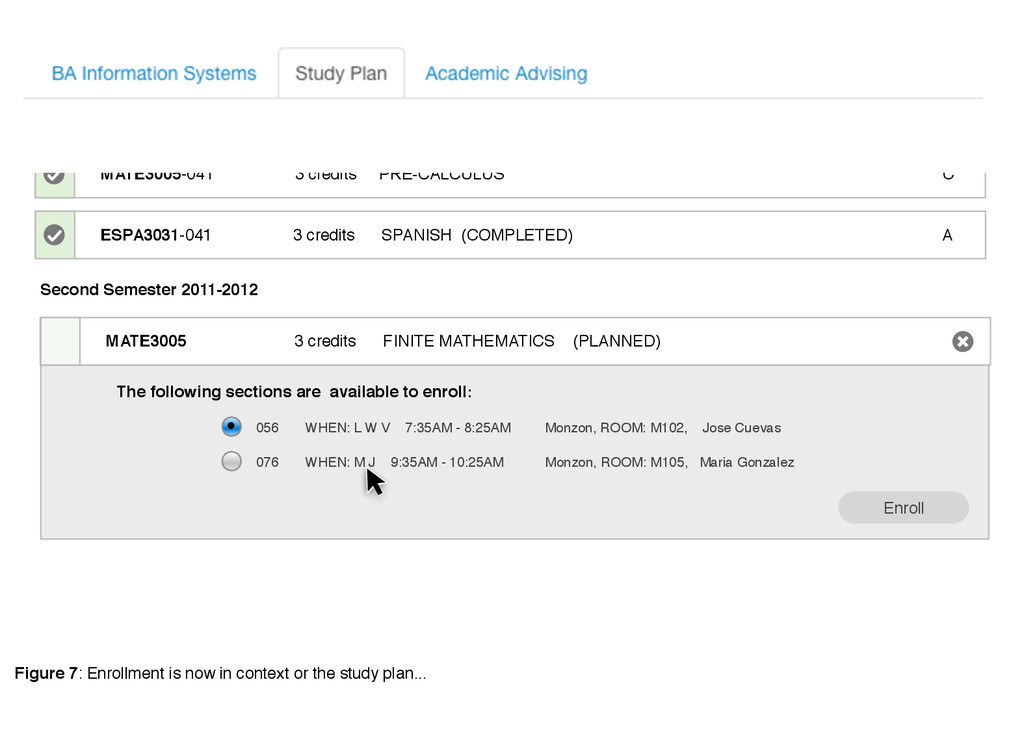This screenshot has height=749, width=1024.
Task: Click the Maria Gonzalez instructor name
Action: point(747,462)
